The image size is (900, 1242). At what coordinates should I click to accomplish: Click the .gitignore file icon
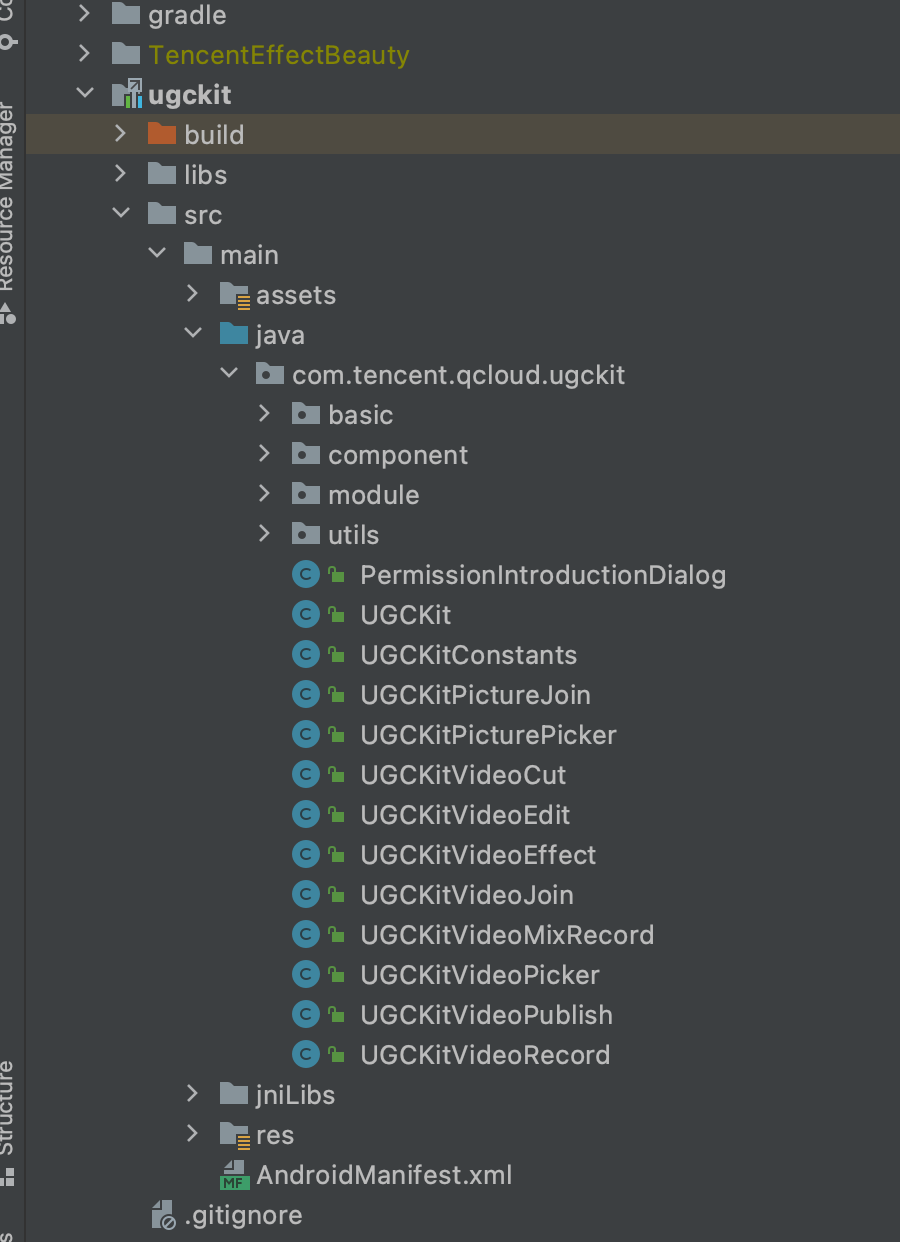click(162, 1215)
